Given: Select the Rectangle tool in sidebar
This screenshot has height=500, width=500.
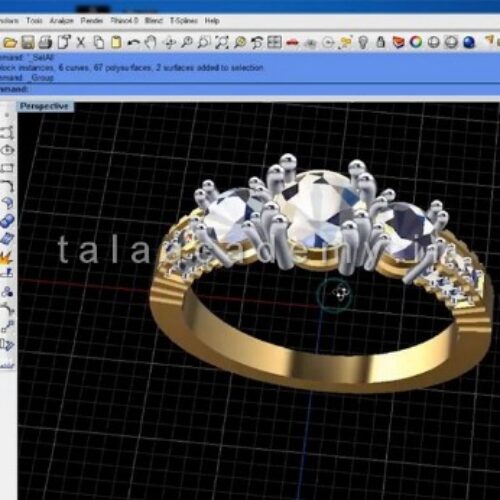Looking at the screenshot, I should pos(7,168).
